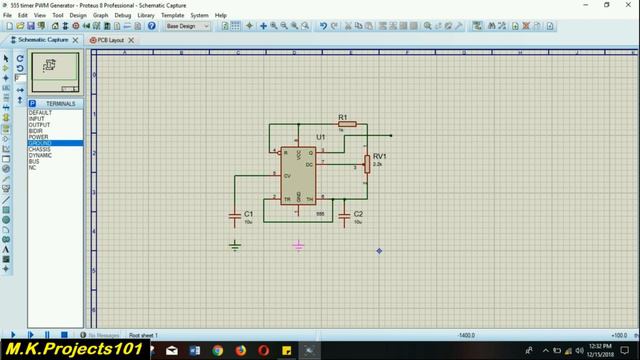Click the Pick from Libraries magnifier icon
This screenshot has height=360, width=640.
coord(427,26)
